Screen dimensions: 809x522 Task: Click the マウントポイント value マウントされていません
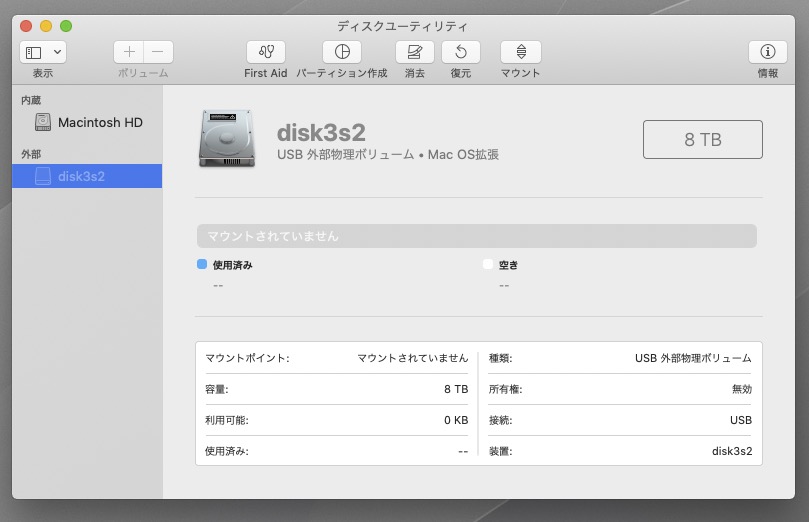click(413, 358)
